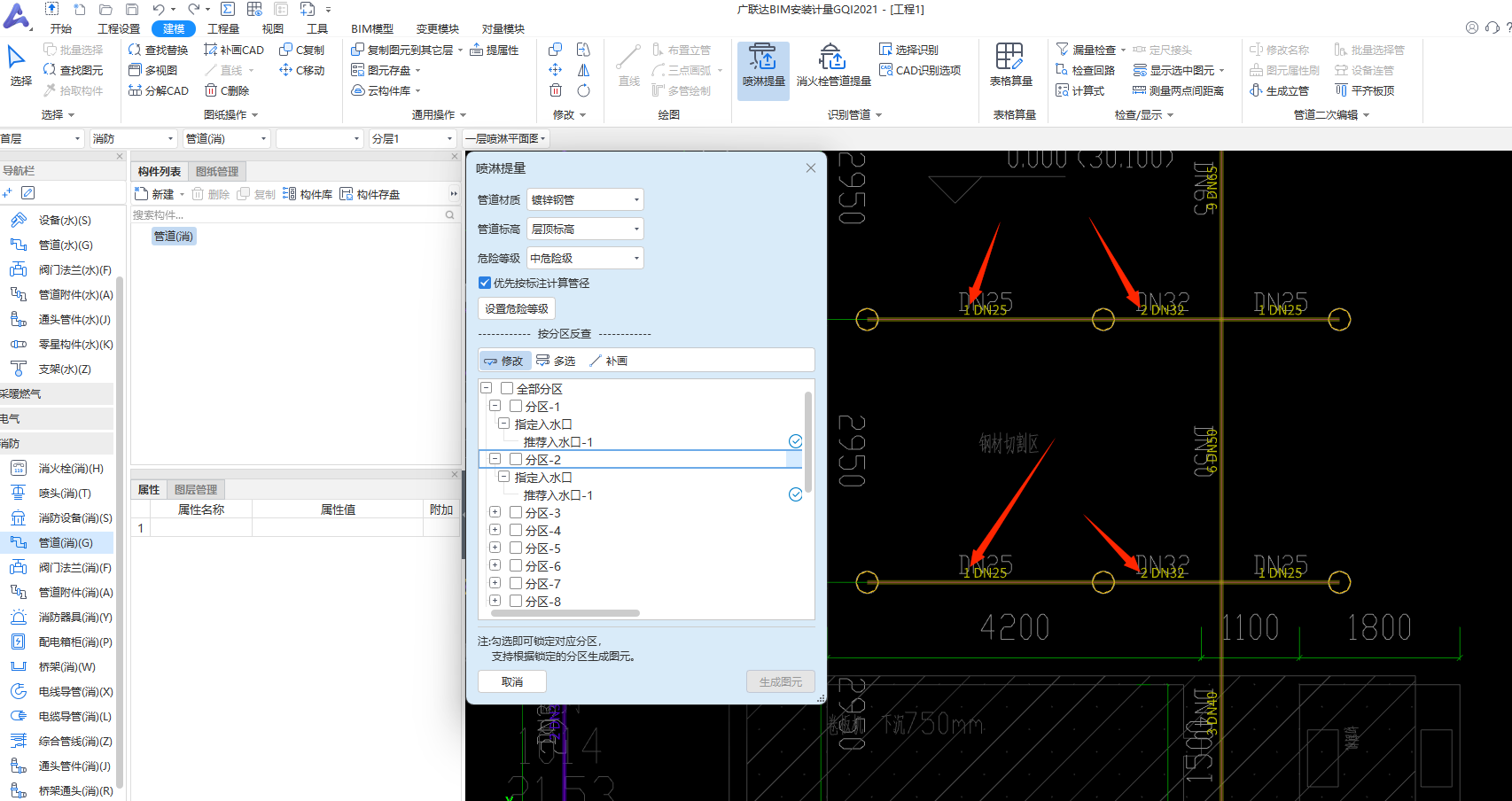The width and height of the screenshot is (1512, 801).
Task: Expand the 分区-7 tree node
Action: [495, 583]
